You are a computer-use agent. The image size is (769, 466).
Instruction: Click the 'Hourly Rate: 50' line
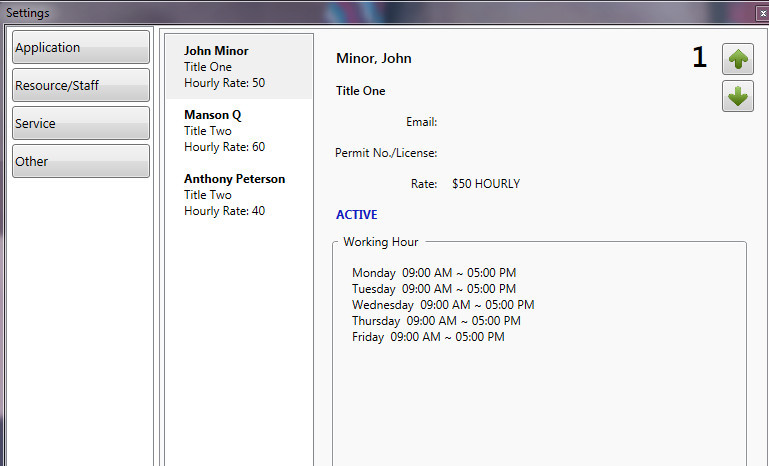coord(225,83)
